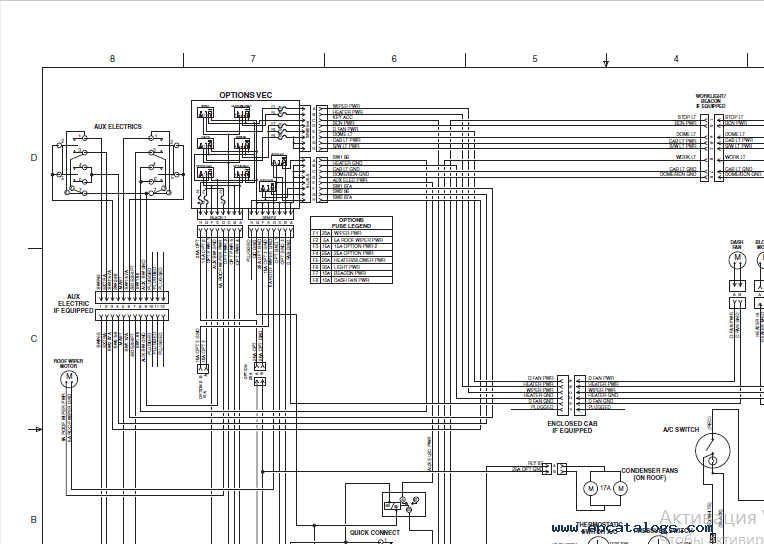This screenshot has width=764, height=544.
Task: Click the ROOF WIPER MOTOR label
Action: (x=68, y=364)
